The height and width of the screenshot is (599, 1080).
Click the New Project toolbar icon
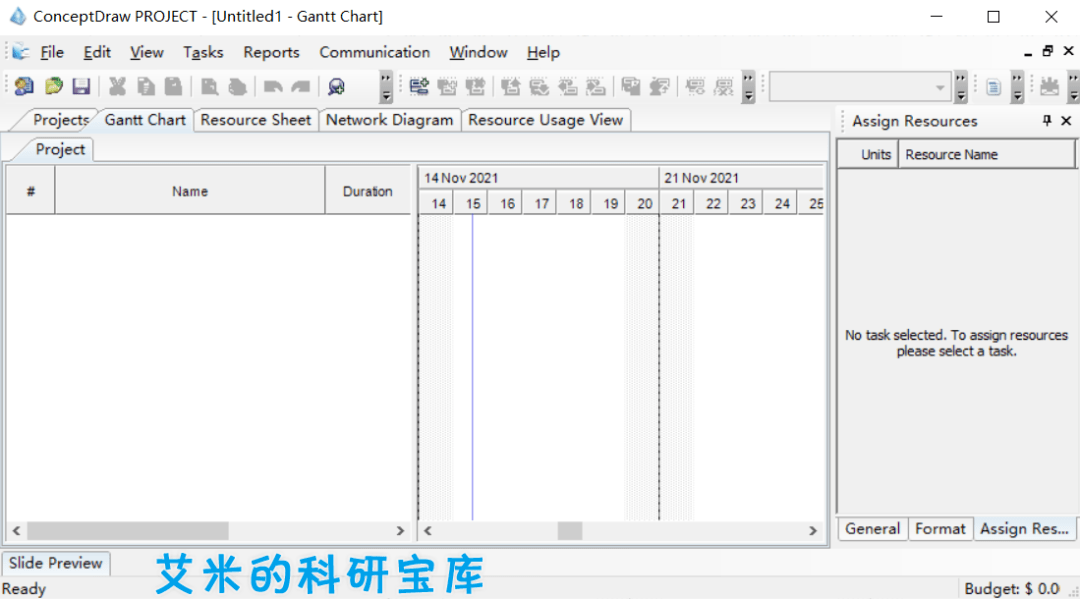point(24,86)
